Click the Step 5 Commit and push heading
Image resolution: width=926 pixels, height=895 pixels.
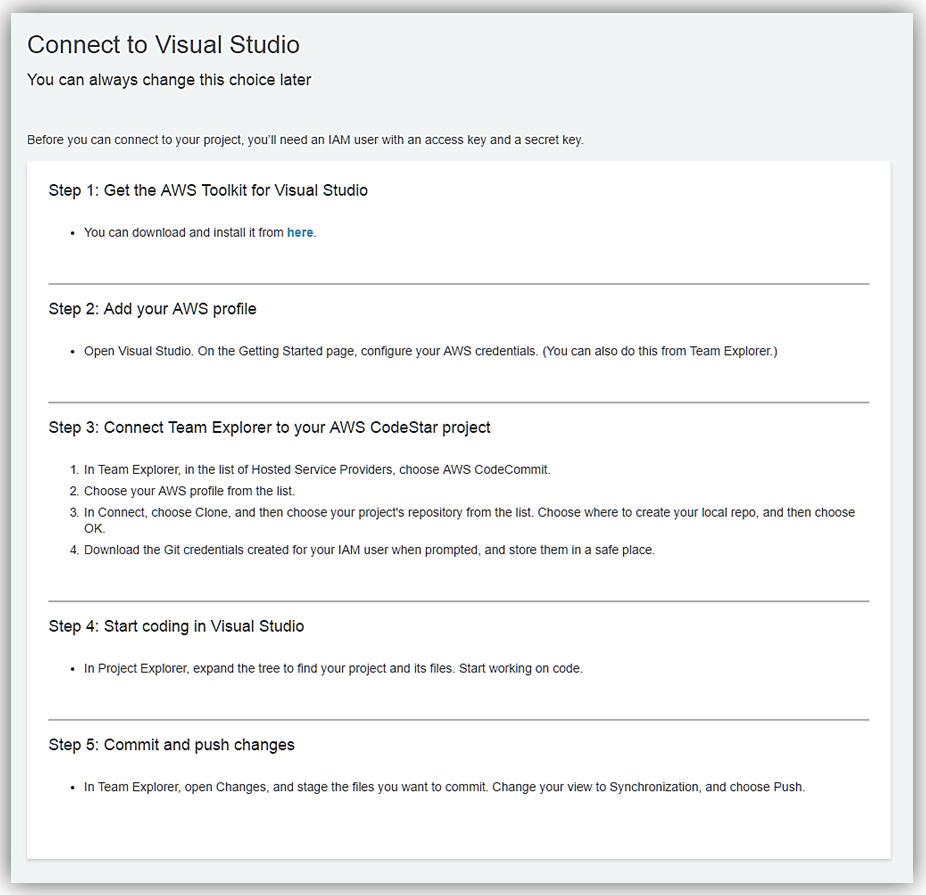tap(171, 745)
